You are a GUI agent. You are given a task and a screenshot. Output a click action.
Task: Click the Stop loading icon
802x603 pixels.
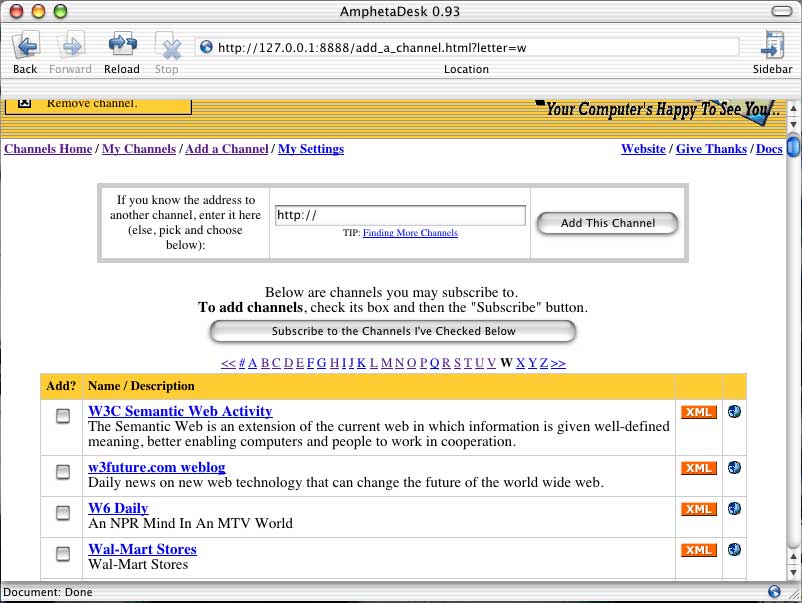[x=168, y=46]
